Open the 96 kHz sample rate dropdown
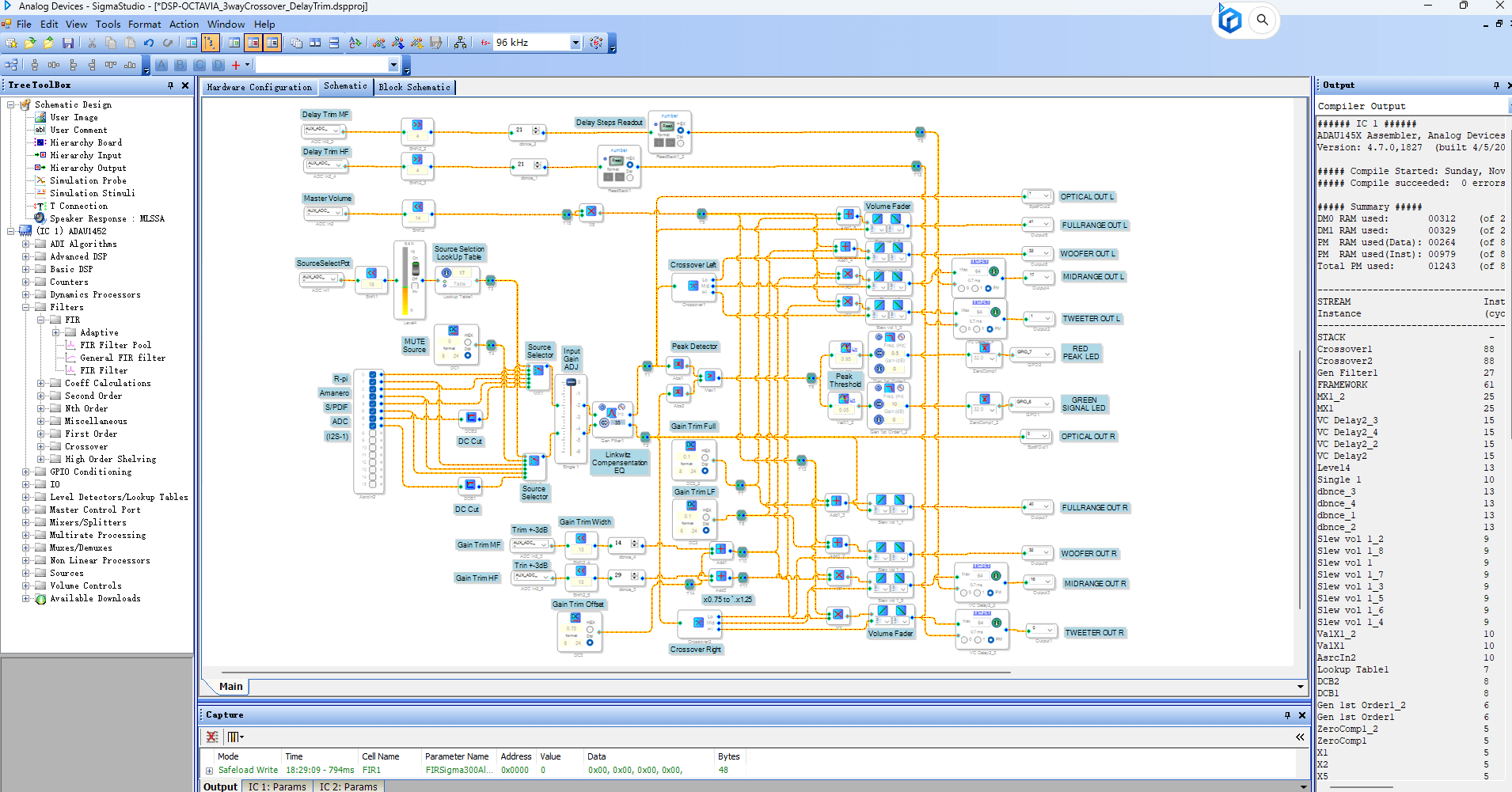Screen dimensions: 1512x792 (x=576, y=43)
